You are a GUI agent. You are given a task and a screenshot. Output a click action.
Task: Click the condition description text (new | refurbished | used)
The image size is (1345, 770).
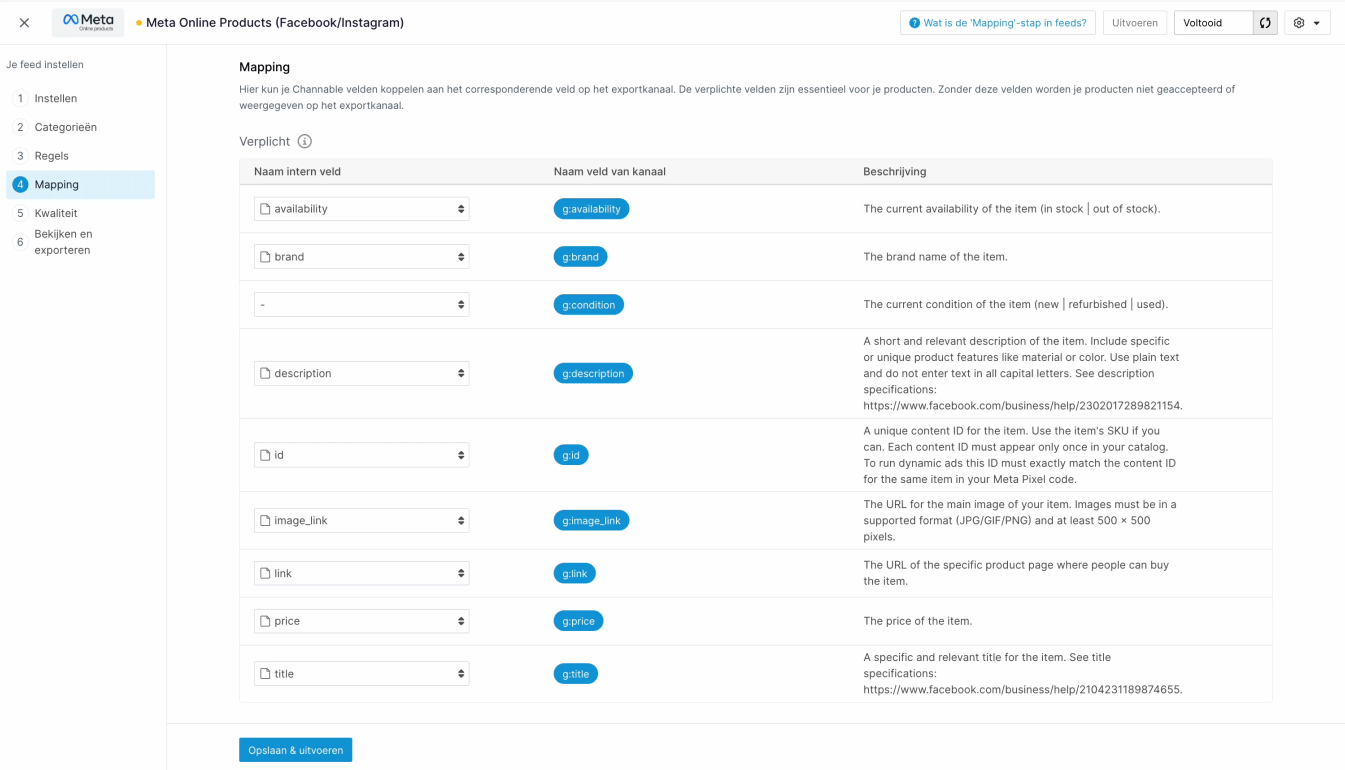1015,305
